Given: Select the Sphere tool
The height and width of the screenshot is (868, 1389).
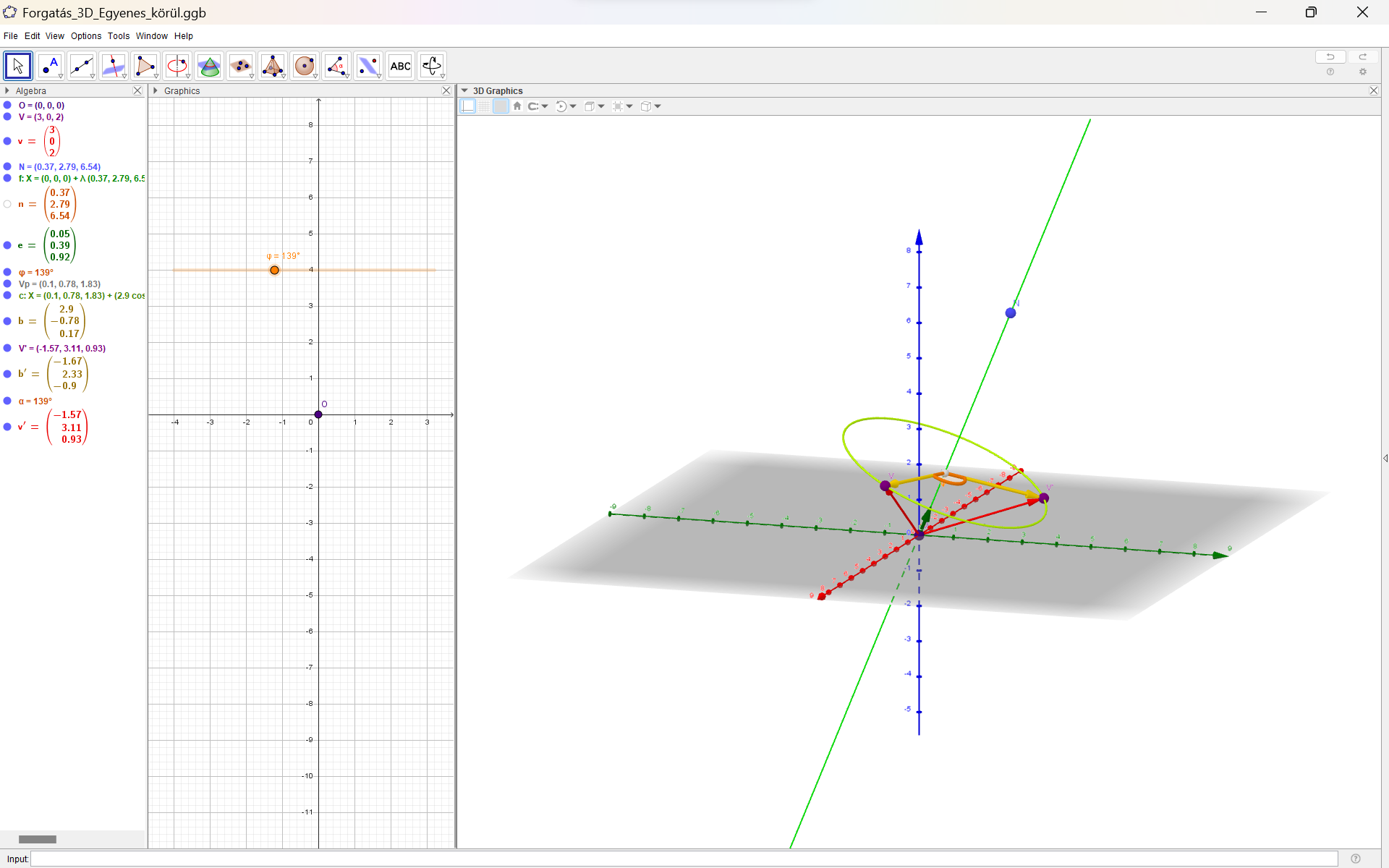Looking at the screenshot, I should 305,66.
